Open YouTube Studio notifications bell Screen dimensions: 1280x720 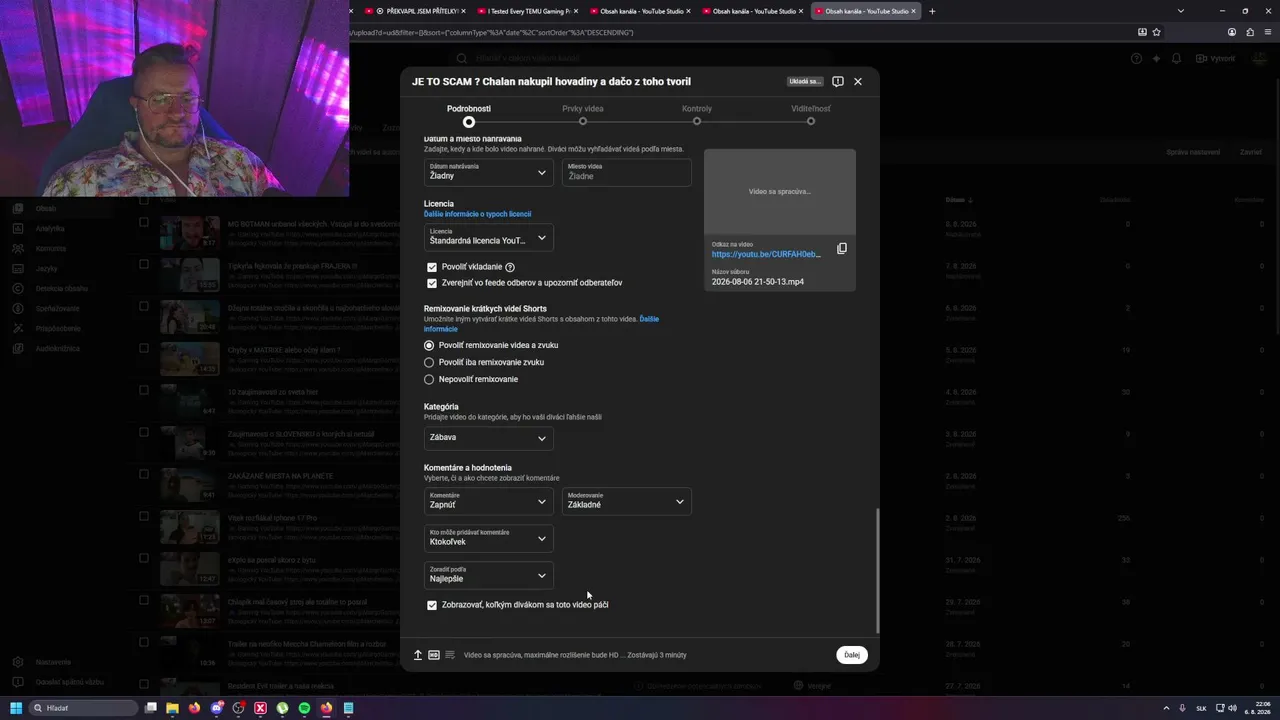tap(1177, 58)
